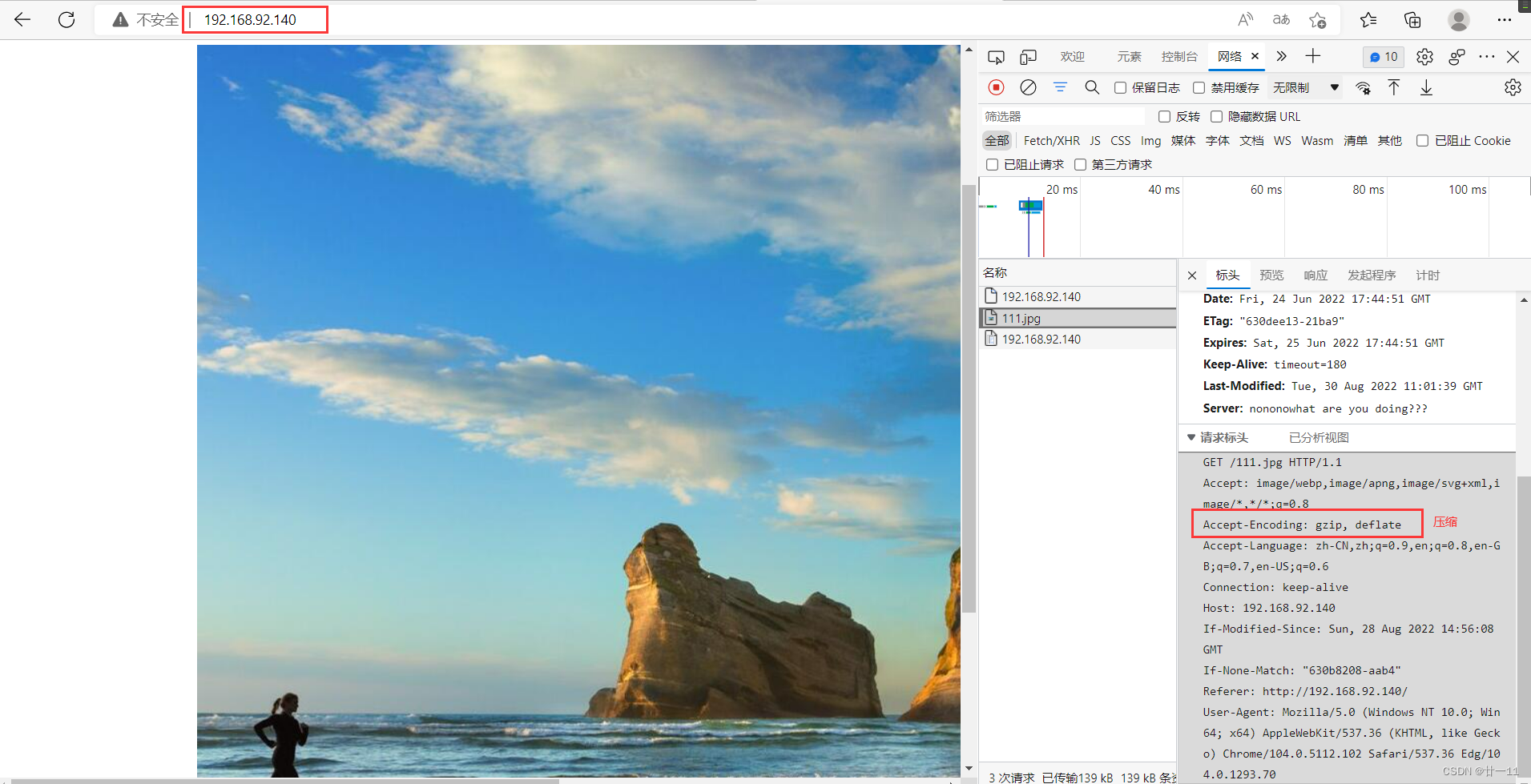This screenshot has height=784, width=1531.
Task: Open the 计时 tab
Action: pos(1428,275)
